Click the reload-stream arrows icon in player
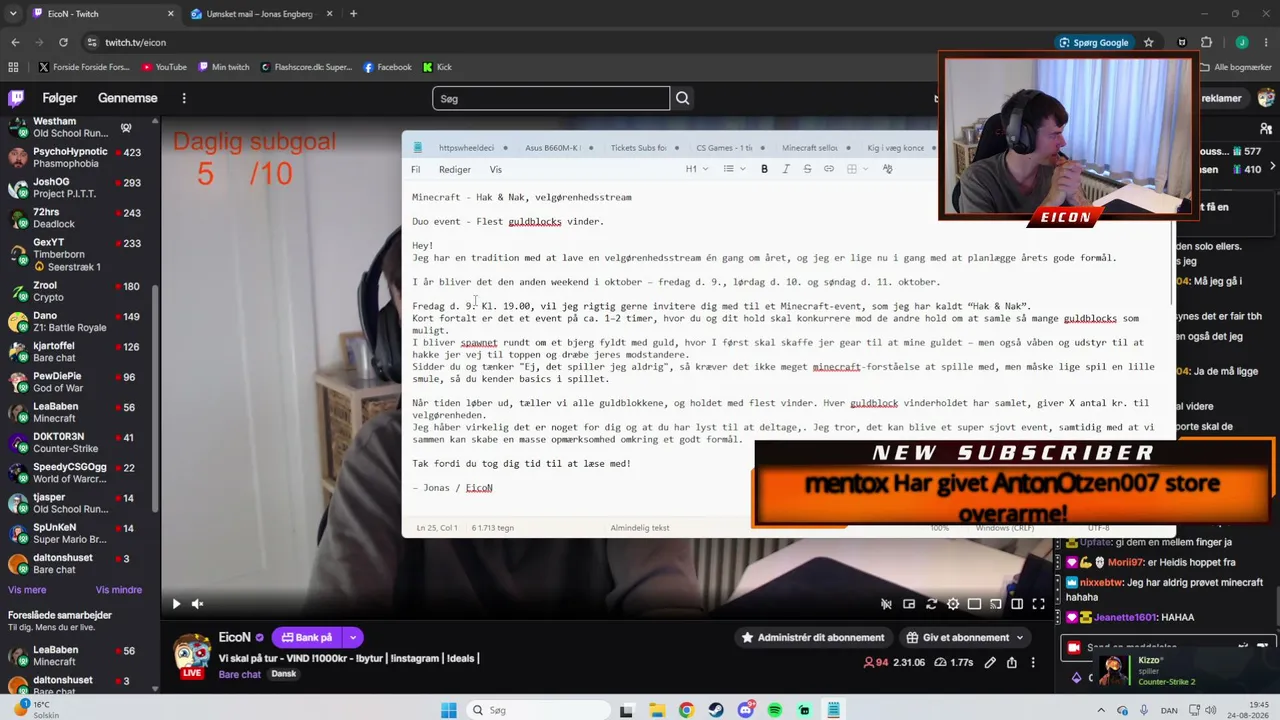1280x720 pixels. [x=931, y=604]
